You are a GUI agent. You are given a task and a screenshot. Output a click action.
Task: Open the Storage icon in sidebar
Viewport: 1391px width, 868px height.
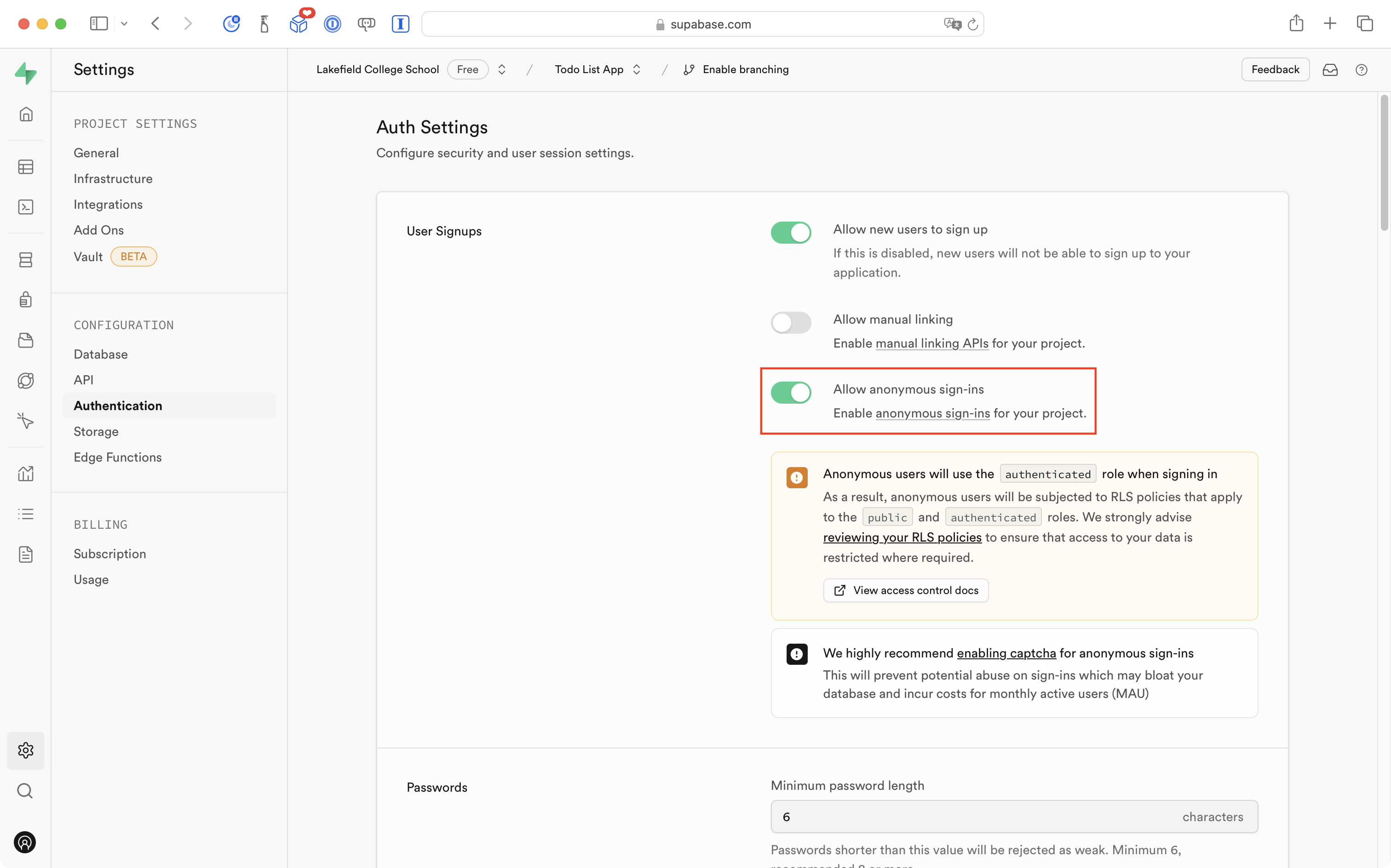pyautogui.click(x=25, y=340)
